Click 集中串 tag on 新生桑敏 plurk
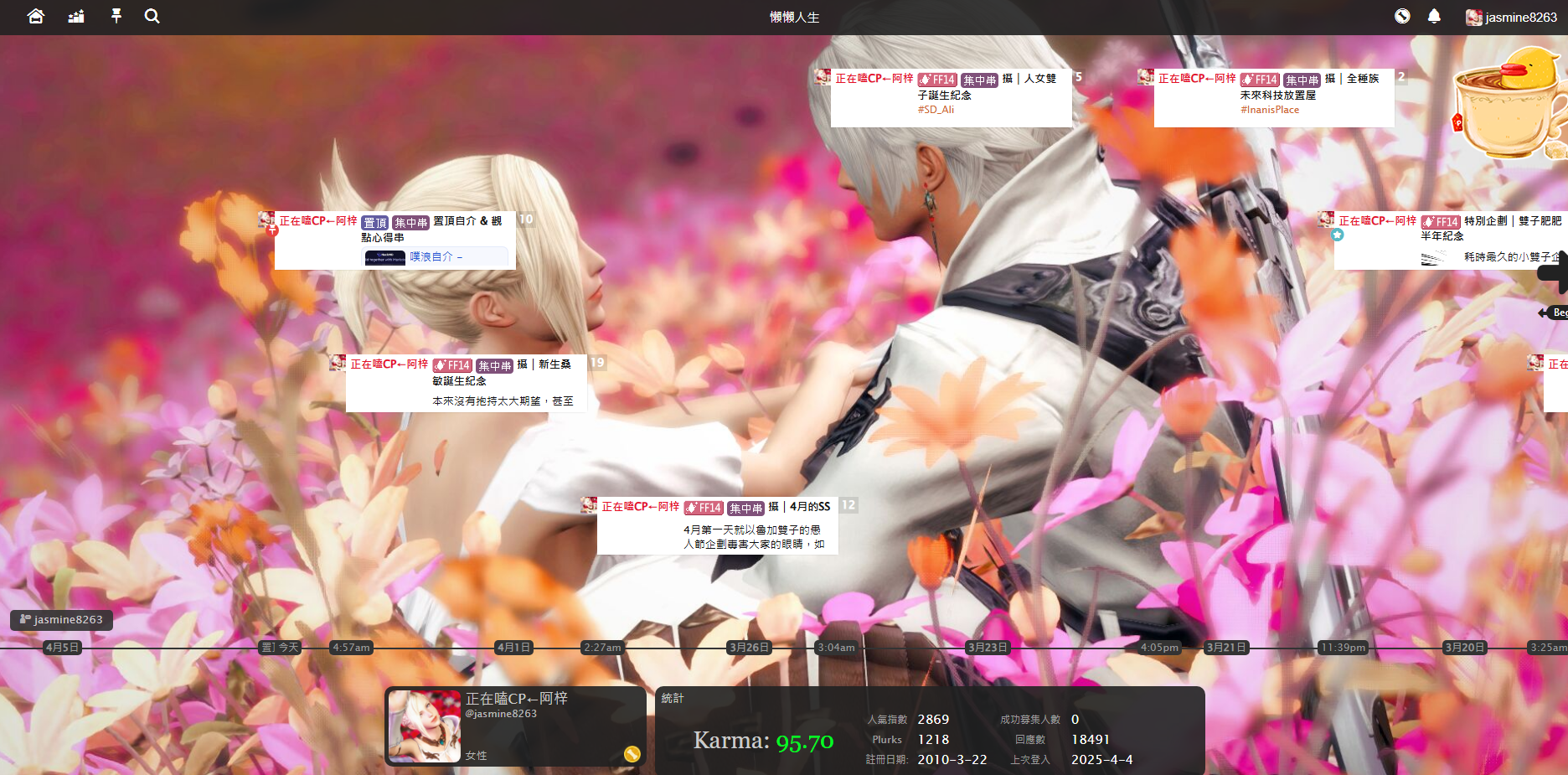 click(494, 366)
